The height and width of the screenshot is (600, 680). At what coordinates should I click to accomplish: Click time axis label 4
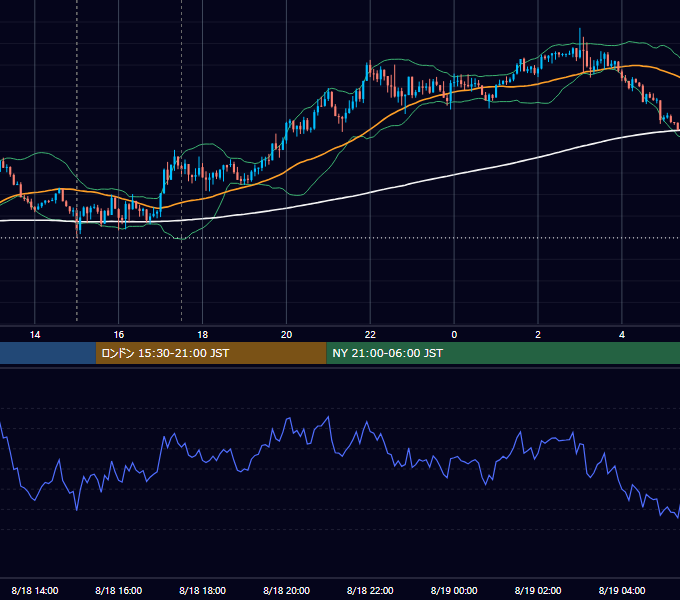tap(622, 335)
